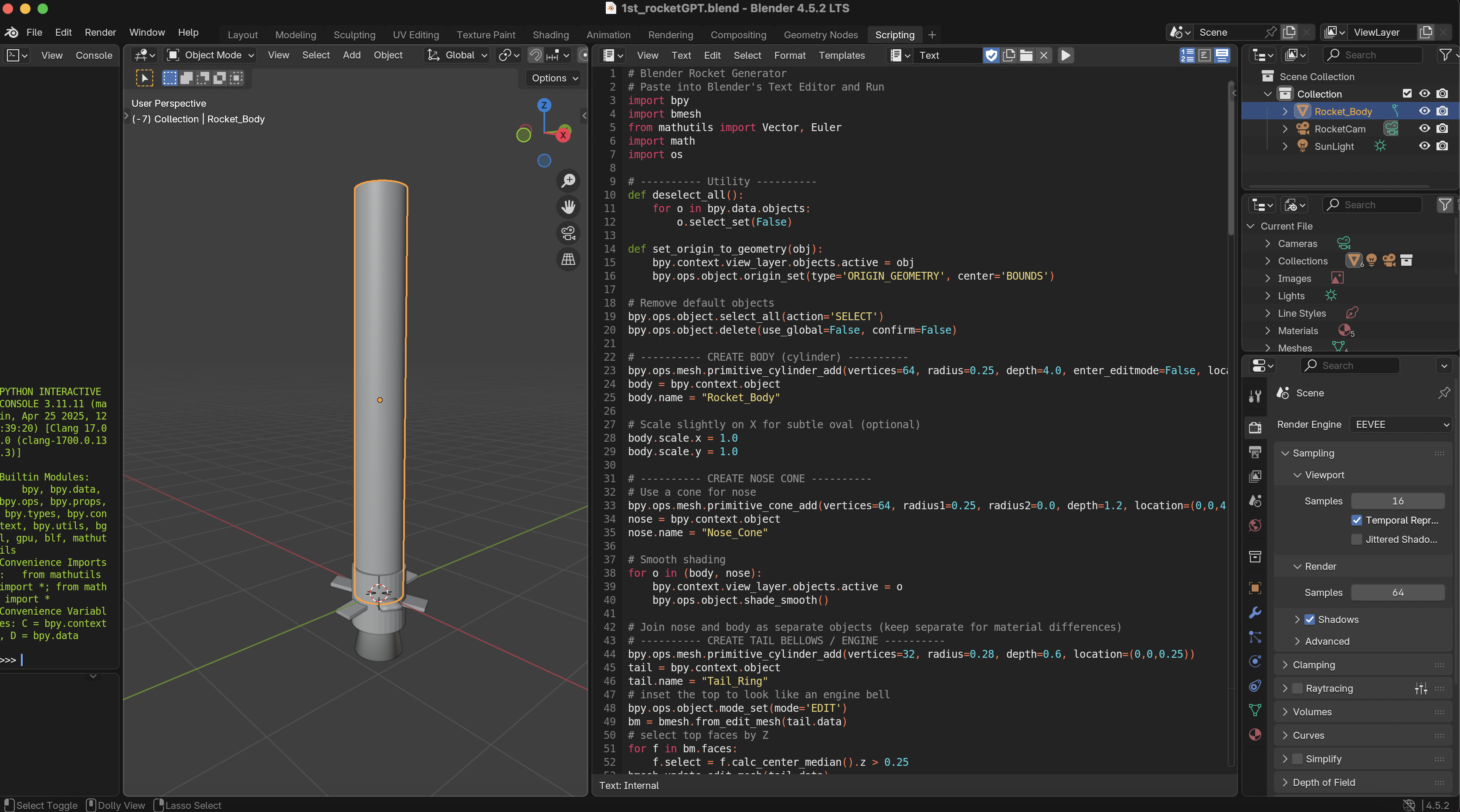Enable Jittered Shadows checkbox
The height and width of the screenshot is (812, 1460).
(1357, 539)
